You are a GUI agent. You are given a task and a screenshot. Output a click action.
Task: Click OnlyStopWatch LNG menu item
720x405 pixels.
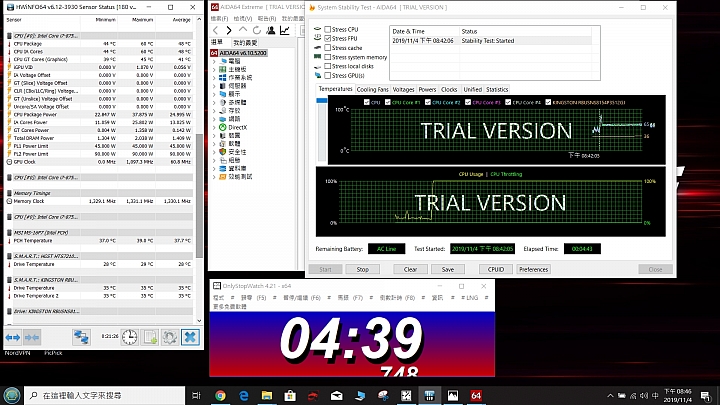tap(470, 298)
